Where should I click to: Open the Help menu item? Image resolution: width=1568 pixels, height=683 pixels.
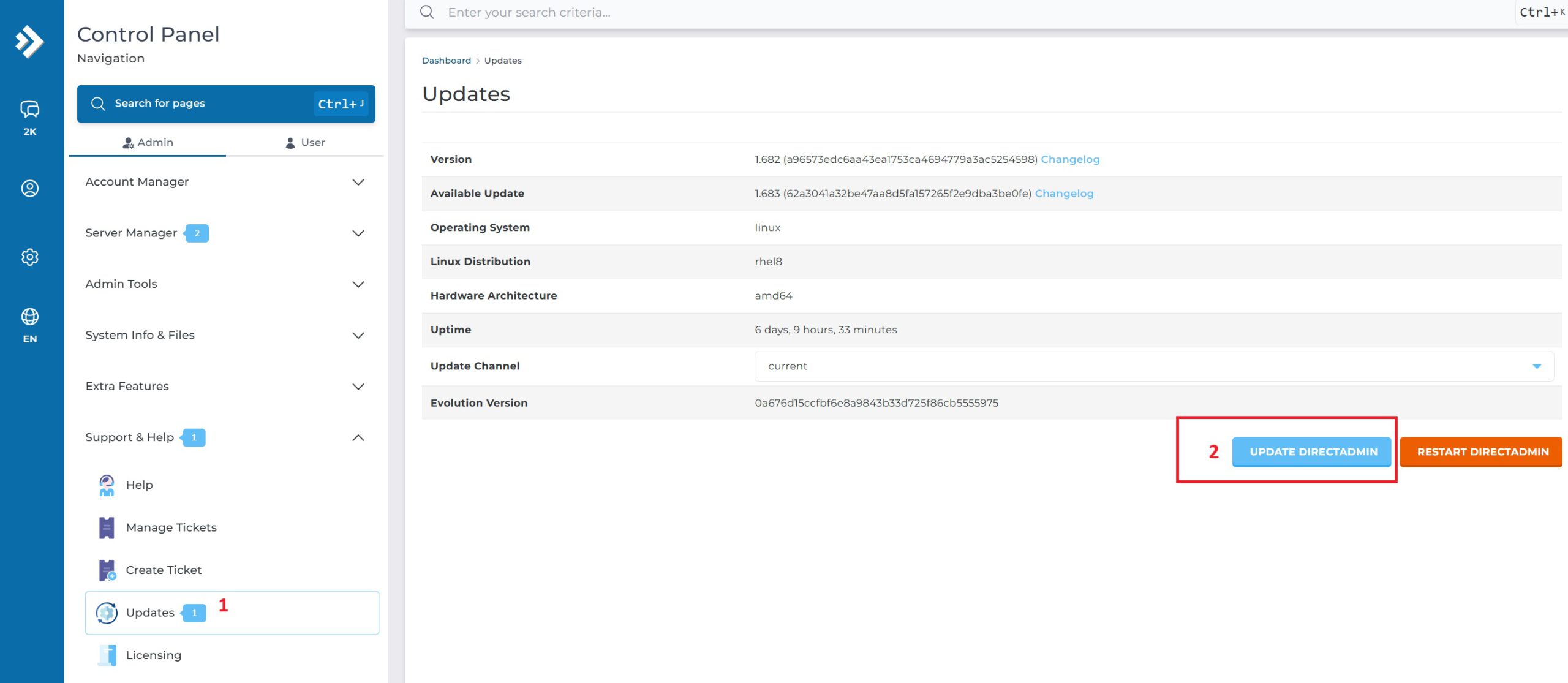click(x=232, y=485)
